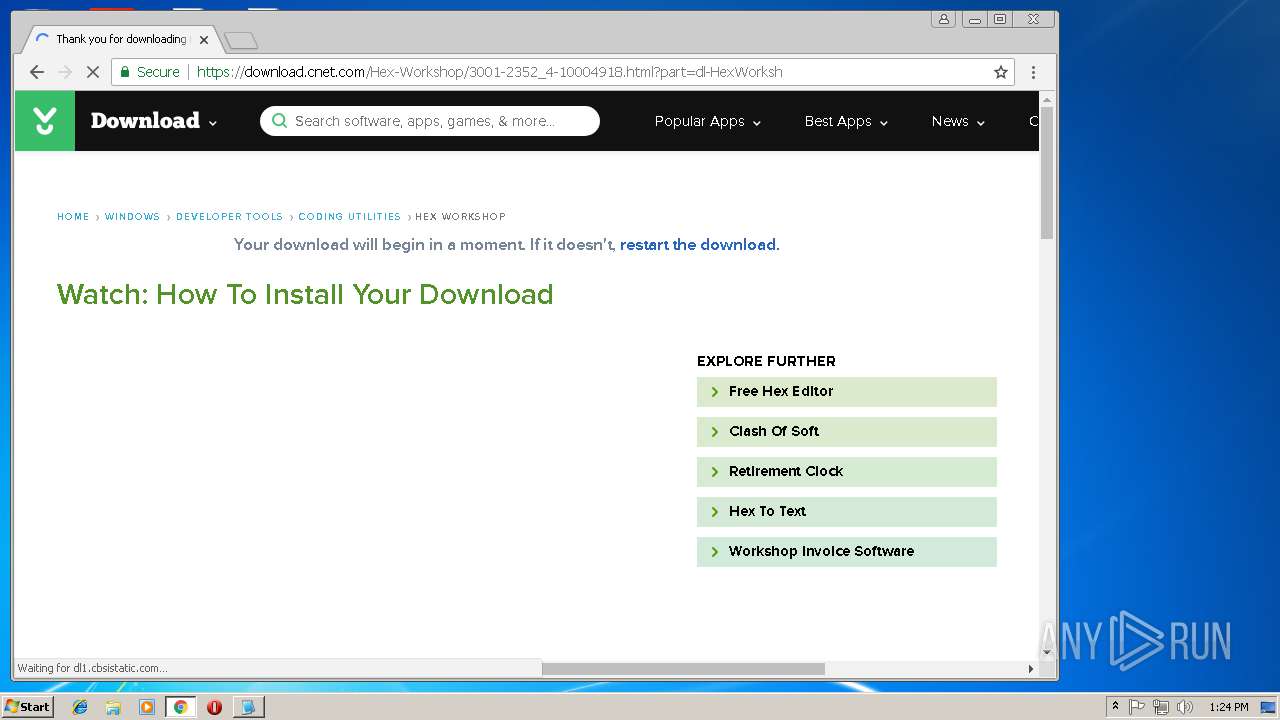Viewport: 1280px width, 720px height.
Task: Go to HOME breadcrumb
Action: (x=73, y=216)
